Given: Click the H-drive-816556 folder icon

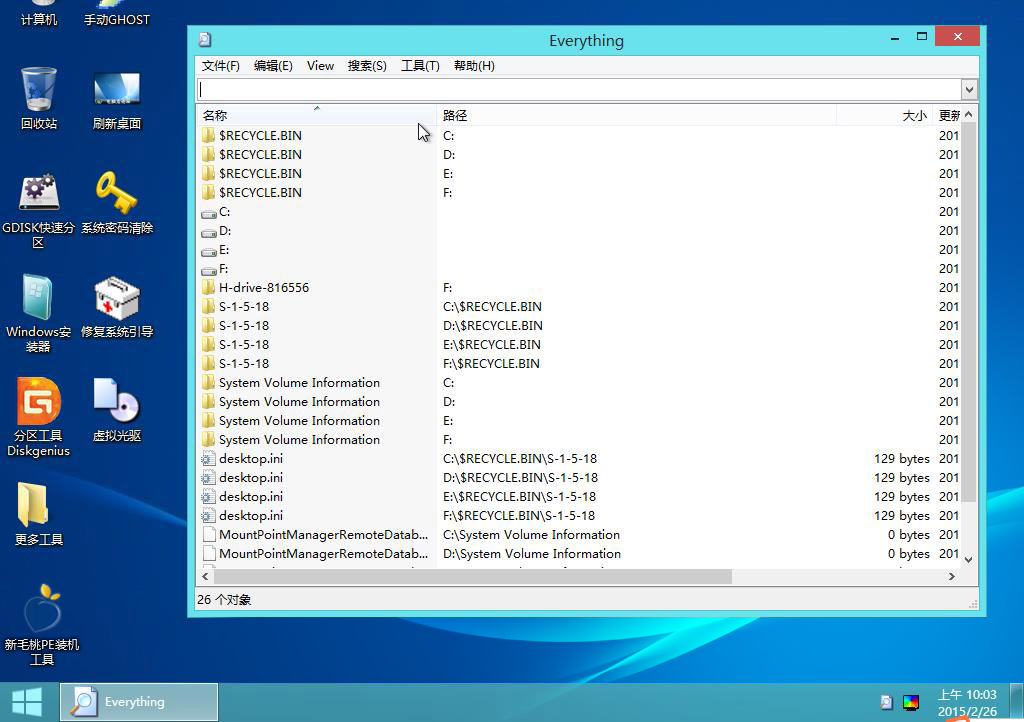Looking at the screenshot, I should coord(209,287).
